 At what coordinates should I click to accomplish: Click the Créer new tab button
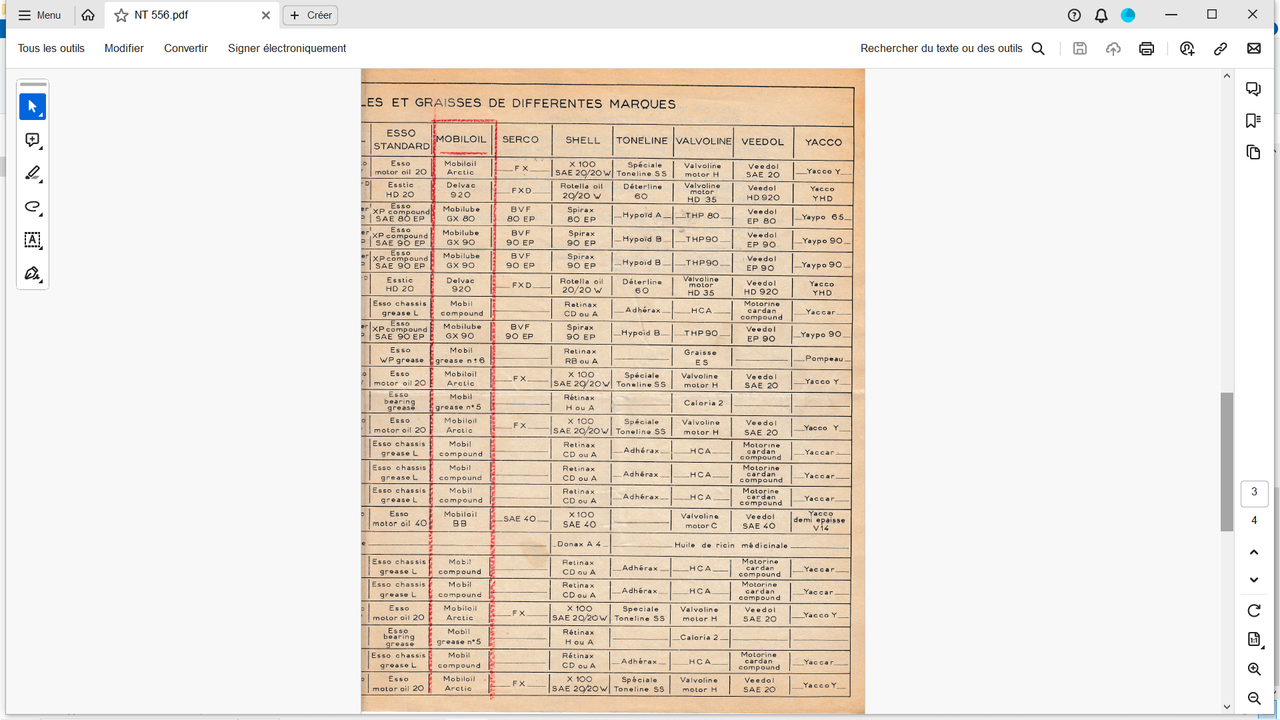(x=310, y=15)
